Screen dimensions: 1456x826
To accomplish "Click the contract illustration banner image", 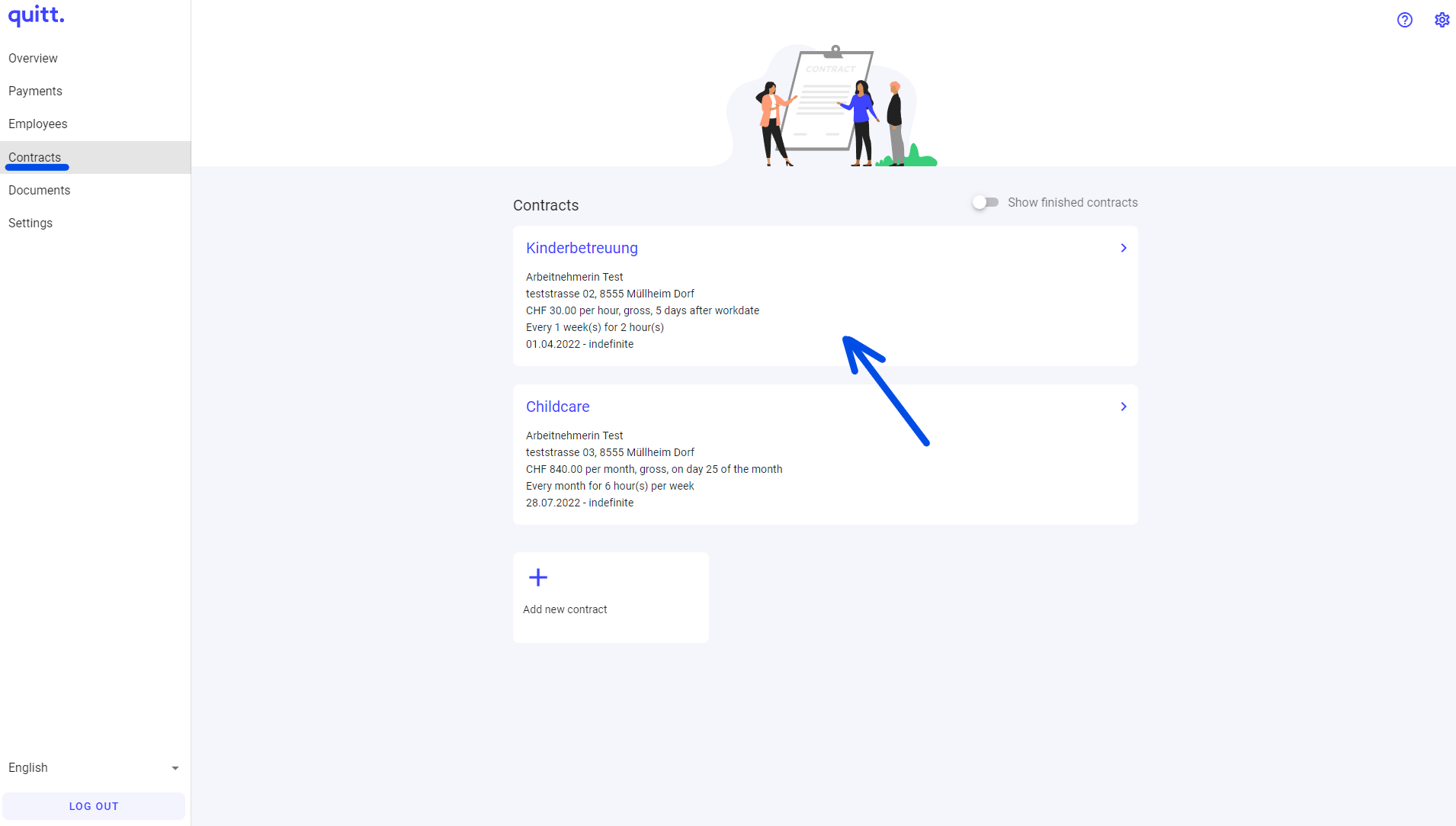I will coord(832,105).
